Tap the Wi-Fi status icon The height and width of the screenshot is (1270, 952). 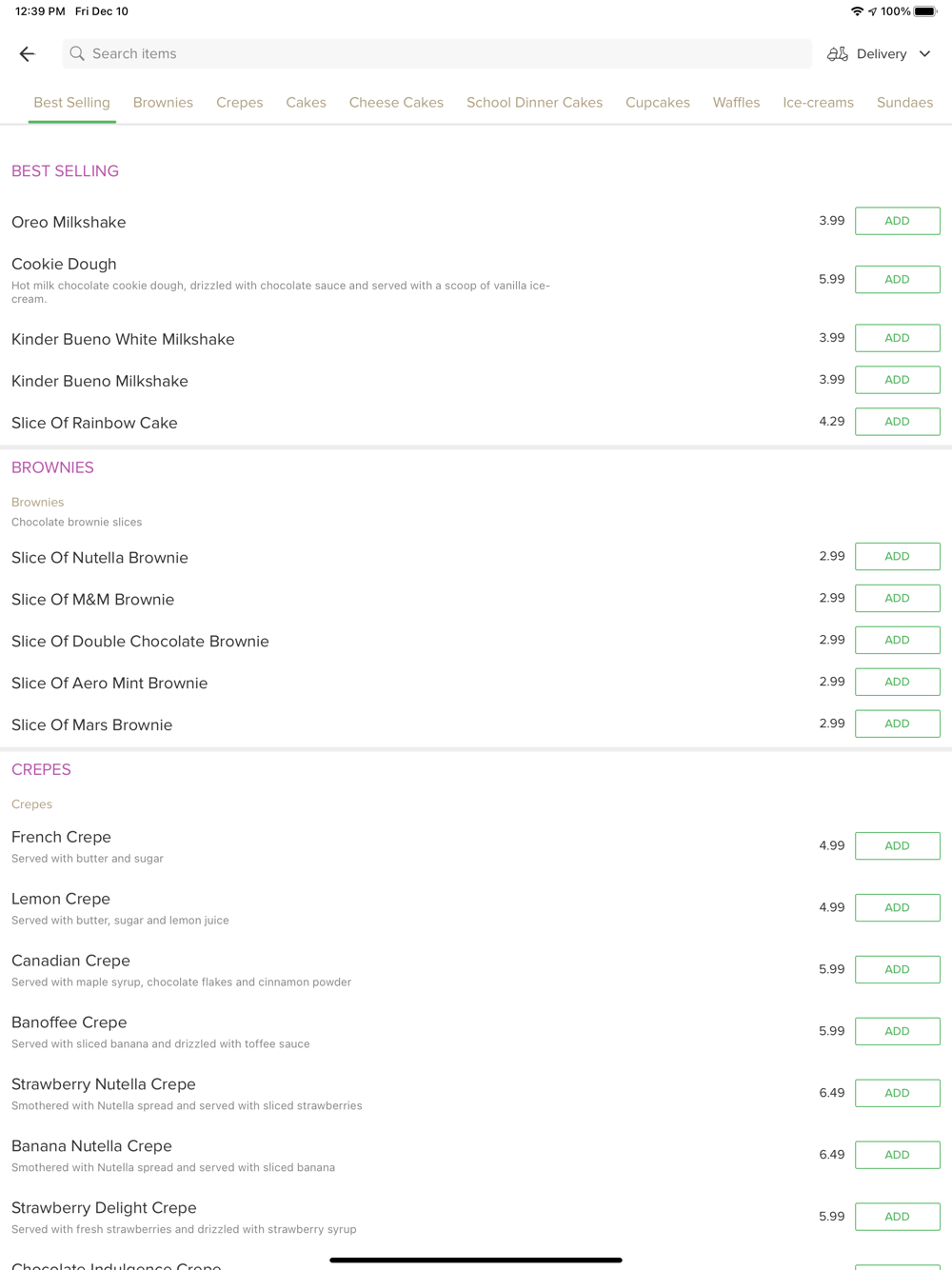[857, 11]
